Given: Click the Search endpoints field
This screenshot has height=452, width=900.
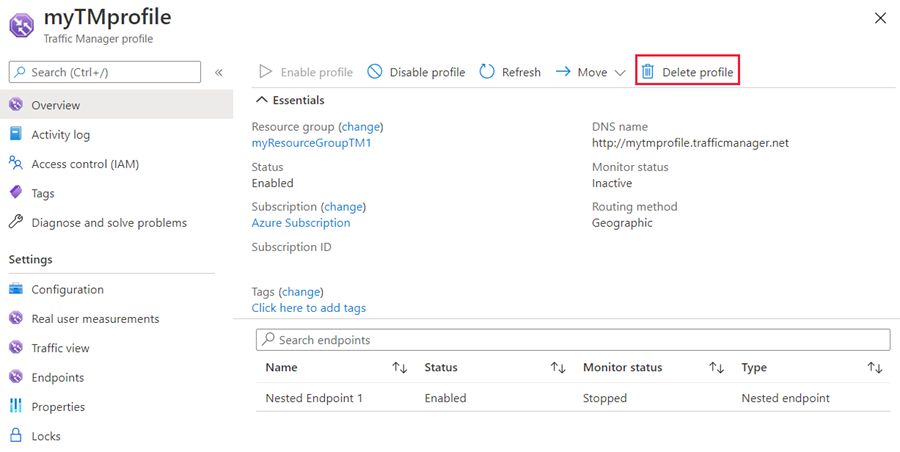Looking at the screenshot, I should click(x=572, y=340).
